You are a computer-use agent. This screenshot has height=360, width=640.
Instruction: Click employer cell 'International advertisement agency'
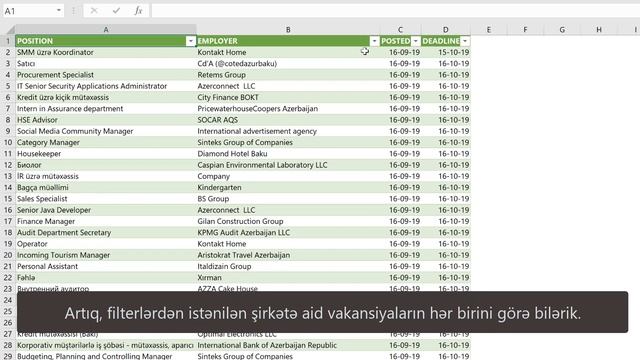[288, 131]
